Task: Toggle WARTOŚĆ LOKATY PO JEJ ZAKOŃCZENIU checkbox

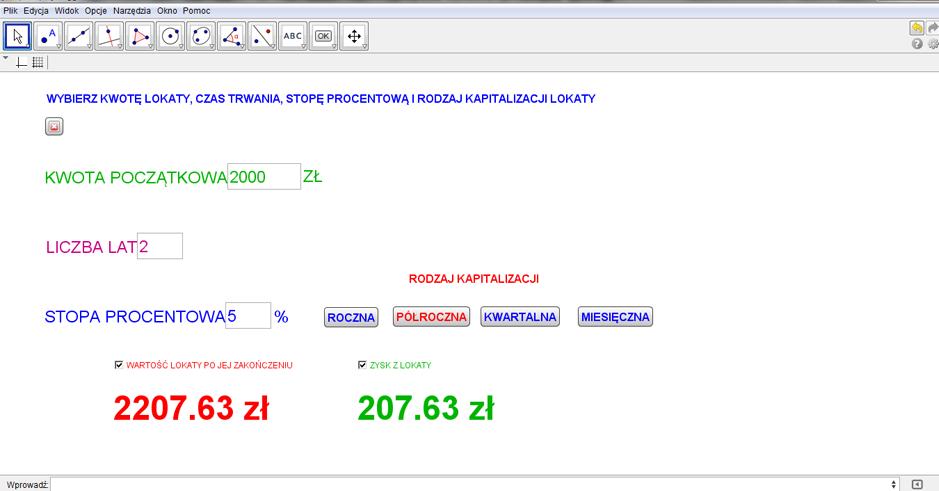Action: [x=119, y=365]
